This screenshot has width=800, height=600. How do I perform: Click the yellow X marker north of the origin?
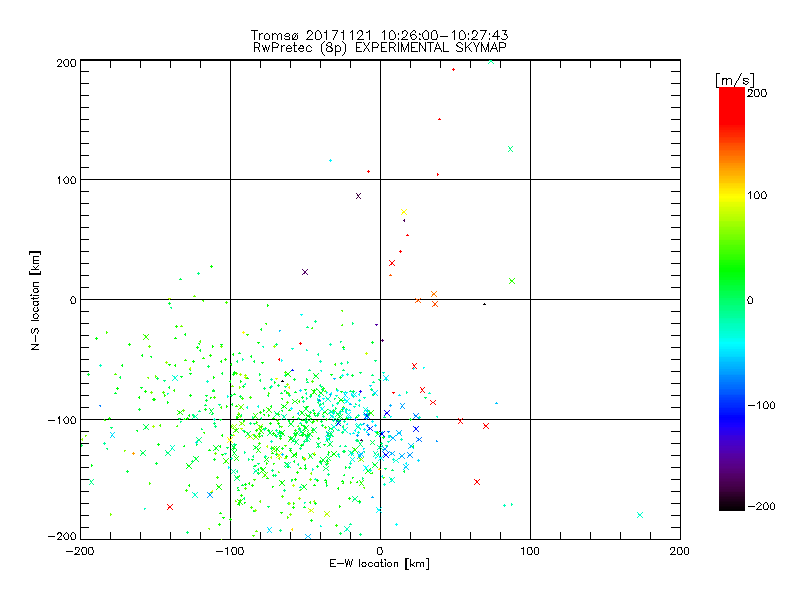(404, 212)
